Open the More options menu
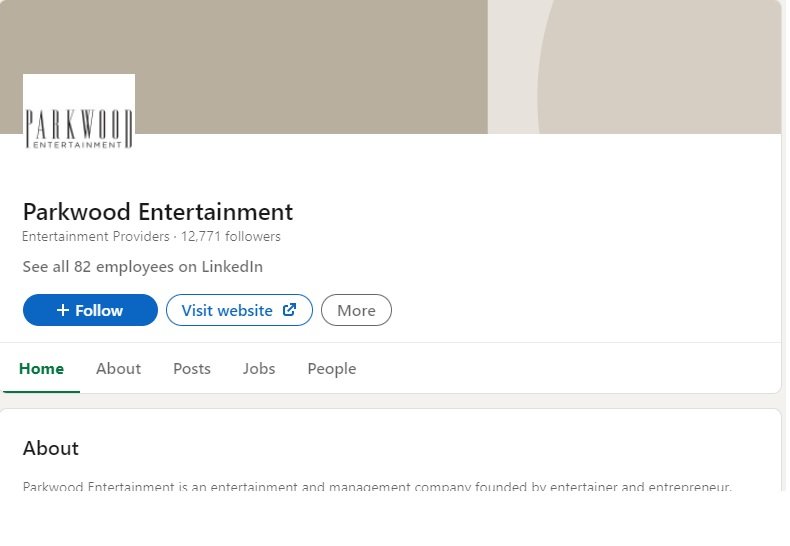Screen dimensions: 790x546 356,310
